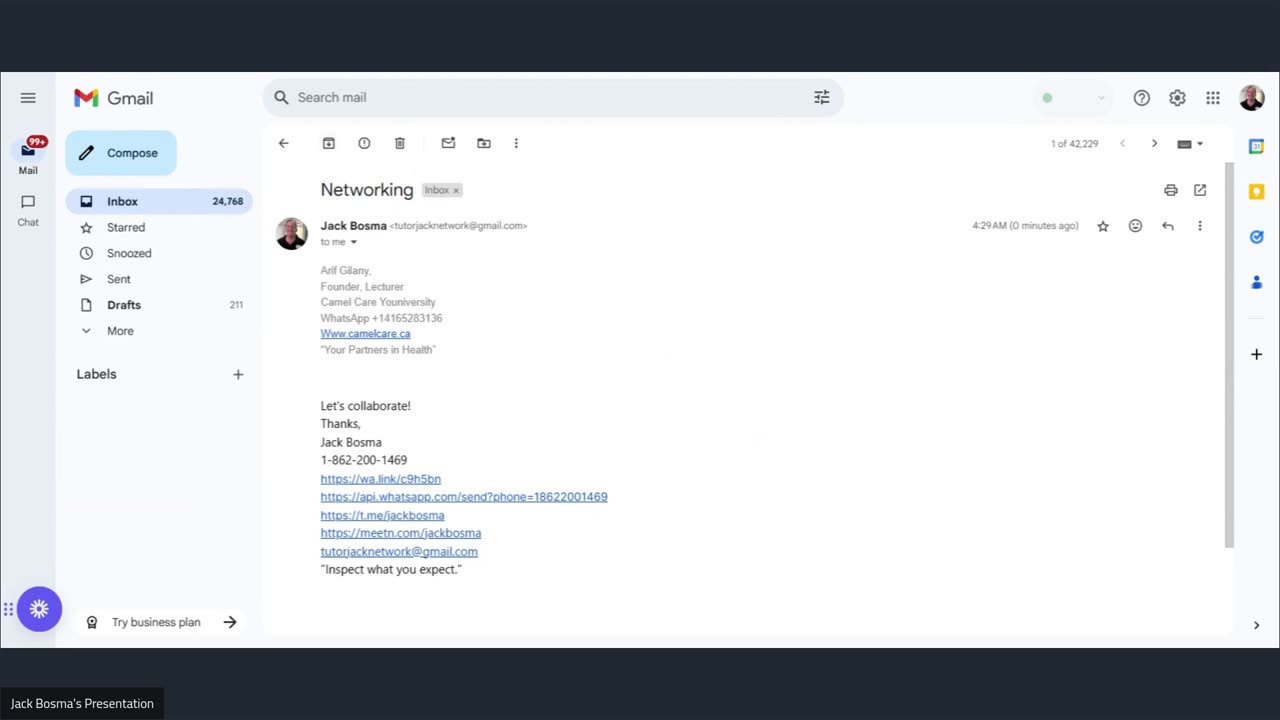Image resolution: width=1280 pixels, height=720 pixels.
Task: Open the Support help icon
Action: 1142,98
